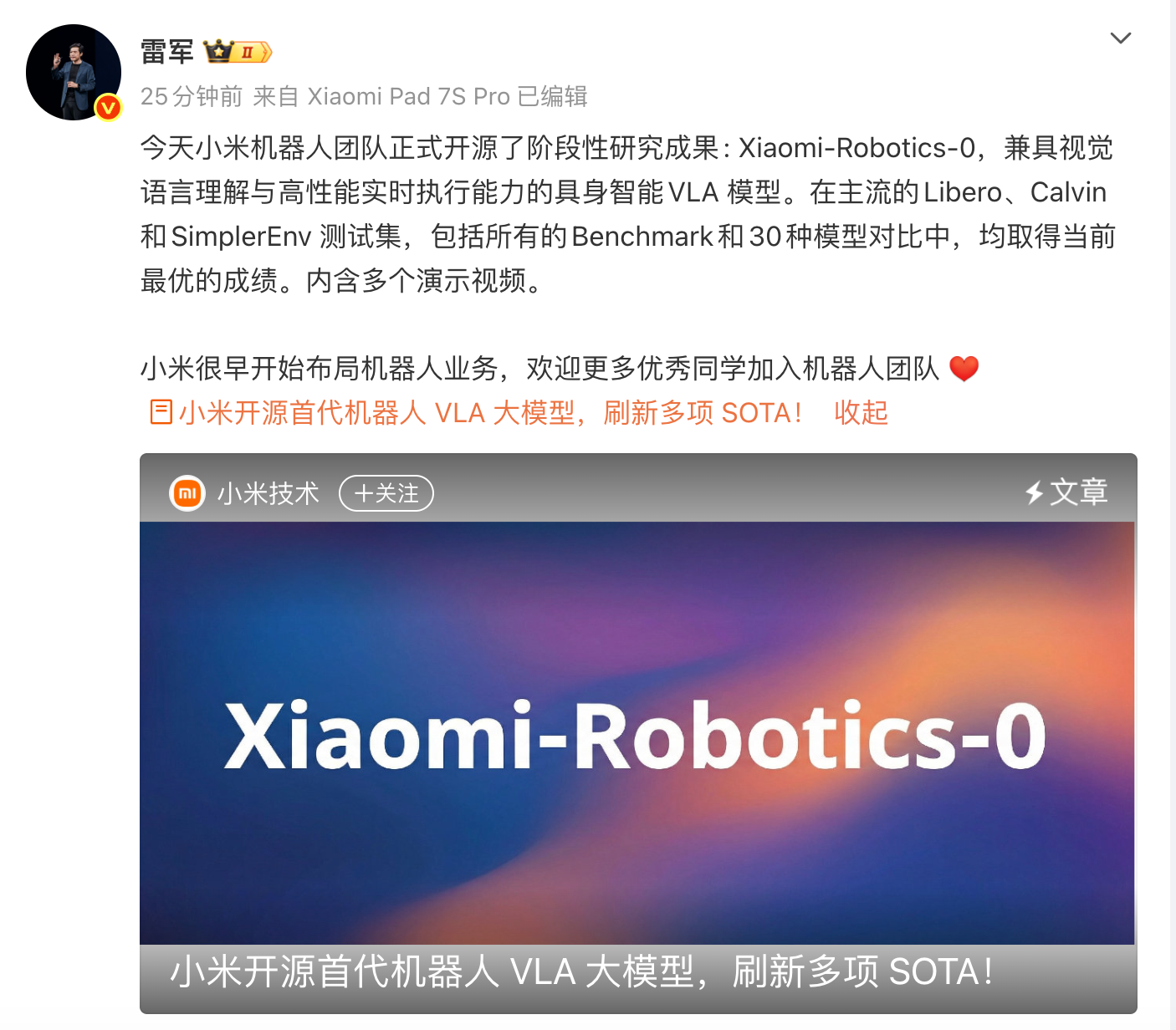Collapse the post with 收起
The height and width of the screenshot is (1030, 1176).
[861, 412]
